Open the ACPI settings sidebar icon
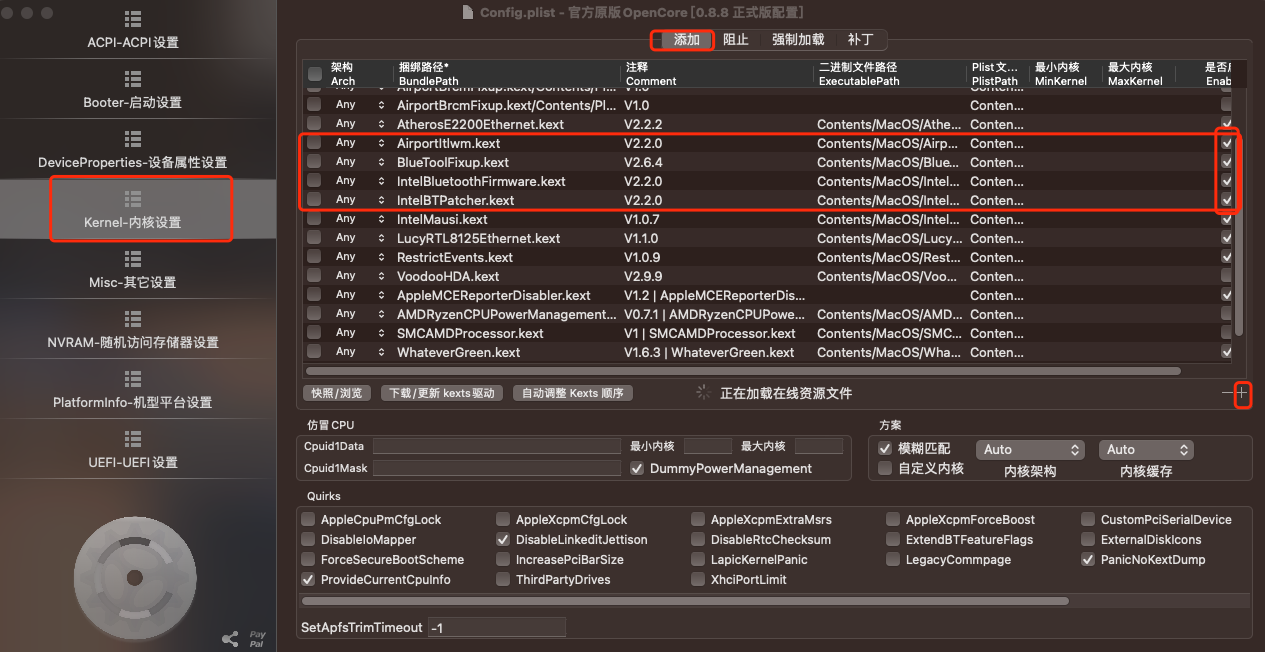1265x652 pixels. (x=132, y=20)
